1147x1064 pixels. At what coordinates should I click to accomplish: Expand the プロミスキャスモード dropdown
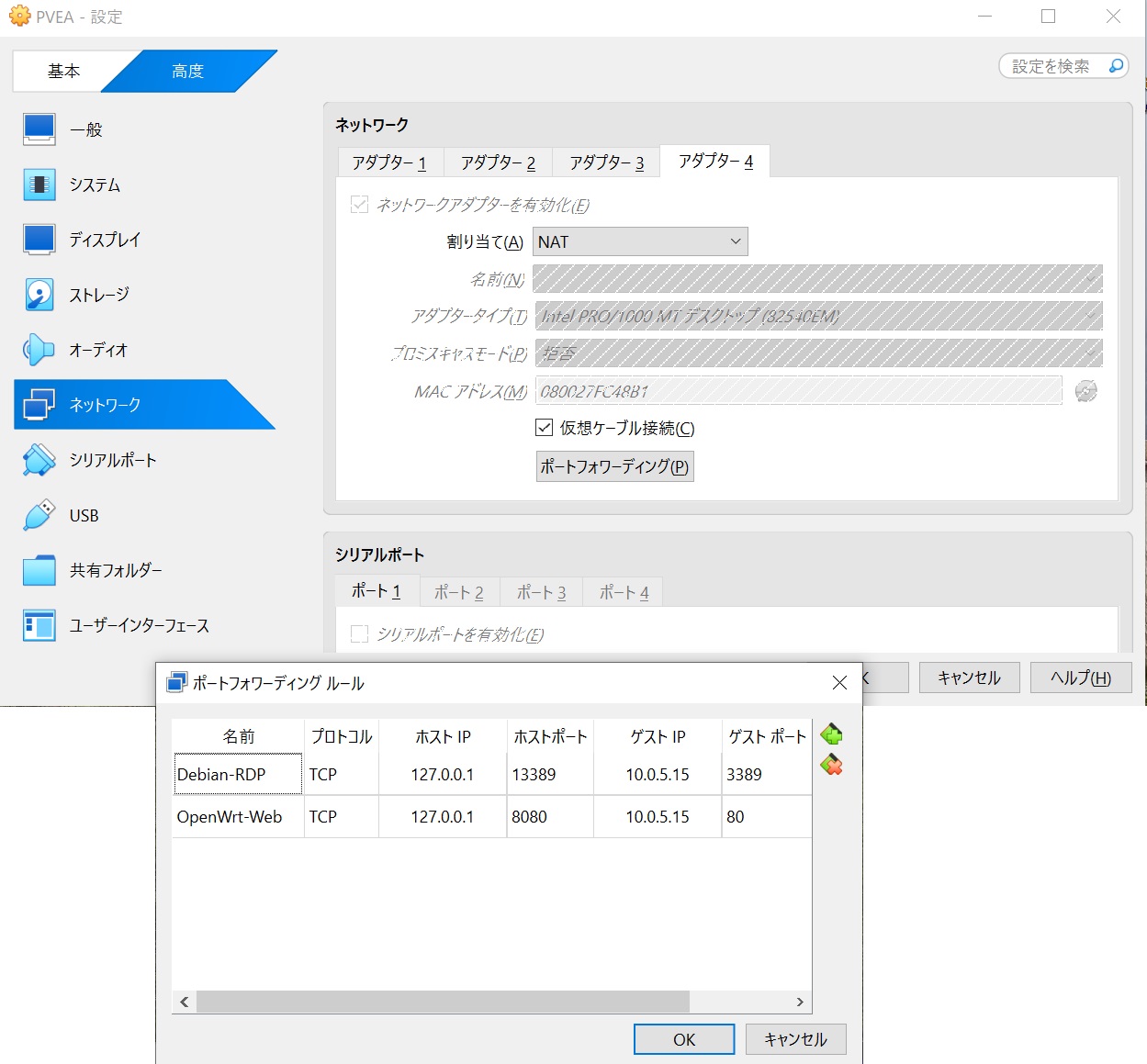pos(817,353)
